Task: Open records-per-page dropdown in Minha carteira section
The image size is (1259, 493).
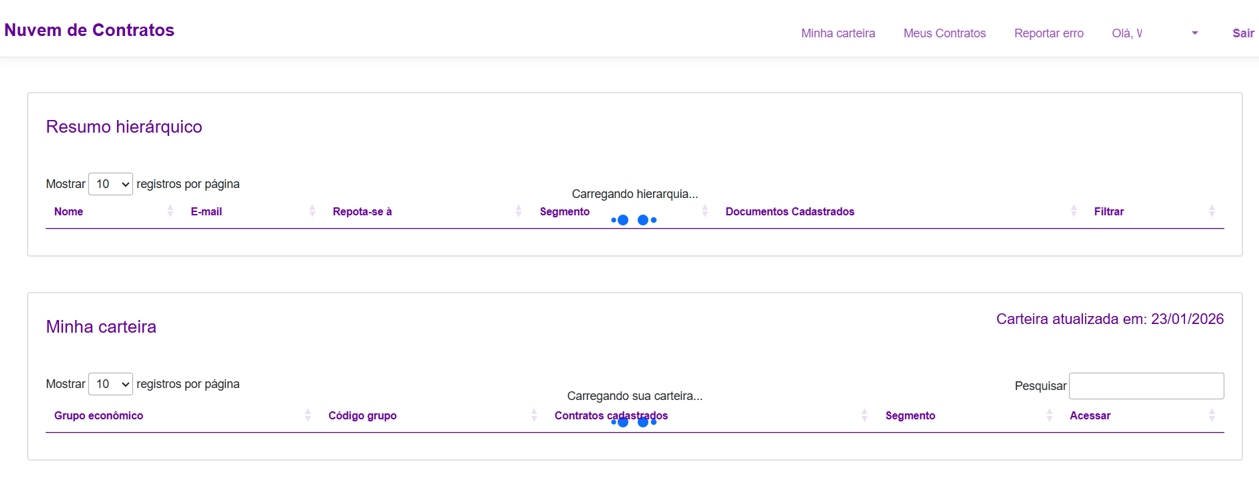Action: pyautogui.click(x=110, y=385)
